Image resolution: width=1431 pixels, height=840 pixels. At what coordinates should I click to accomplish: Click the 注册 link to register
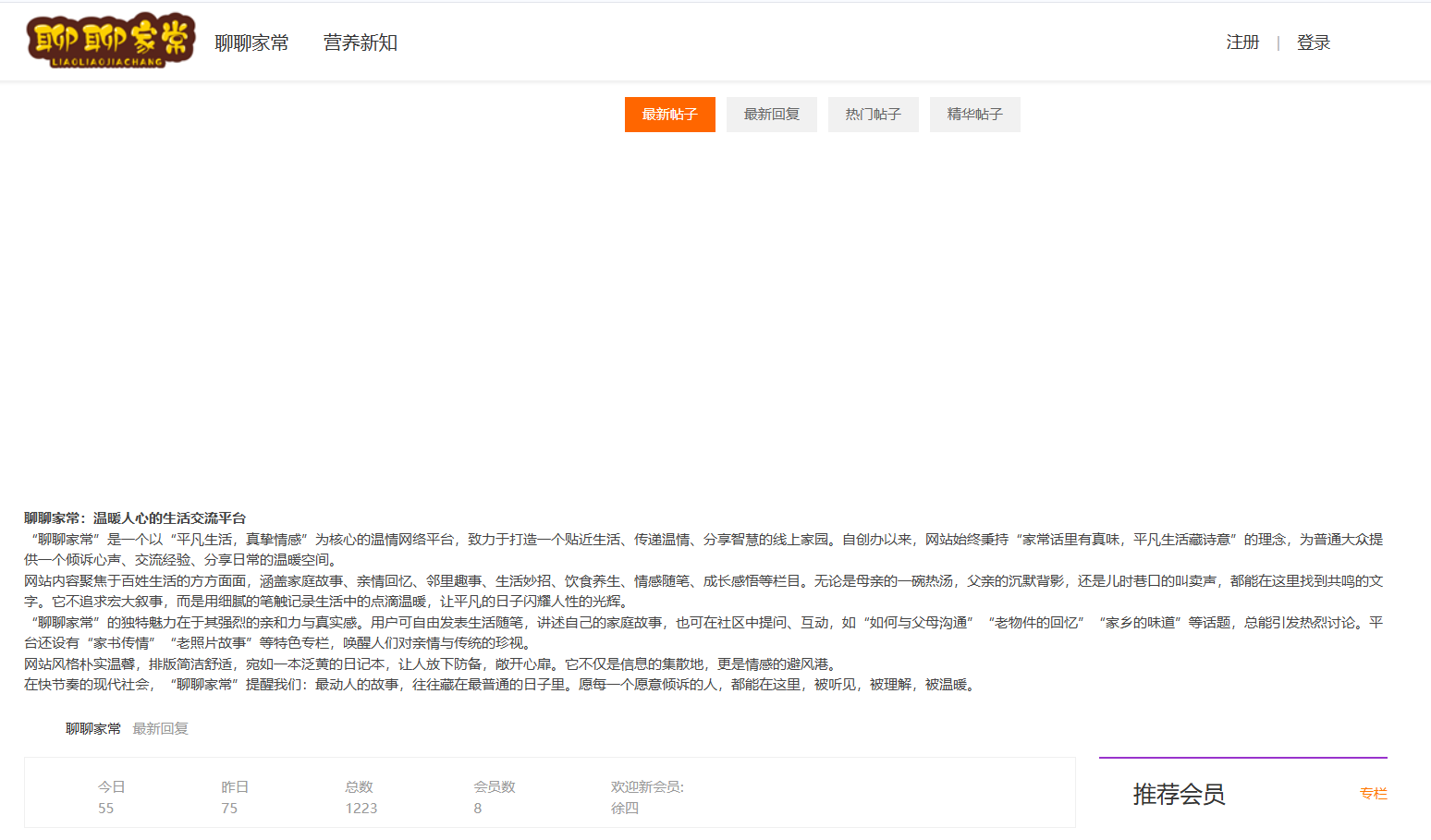tap(1242, 43)
